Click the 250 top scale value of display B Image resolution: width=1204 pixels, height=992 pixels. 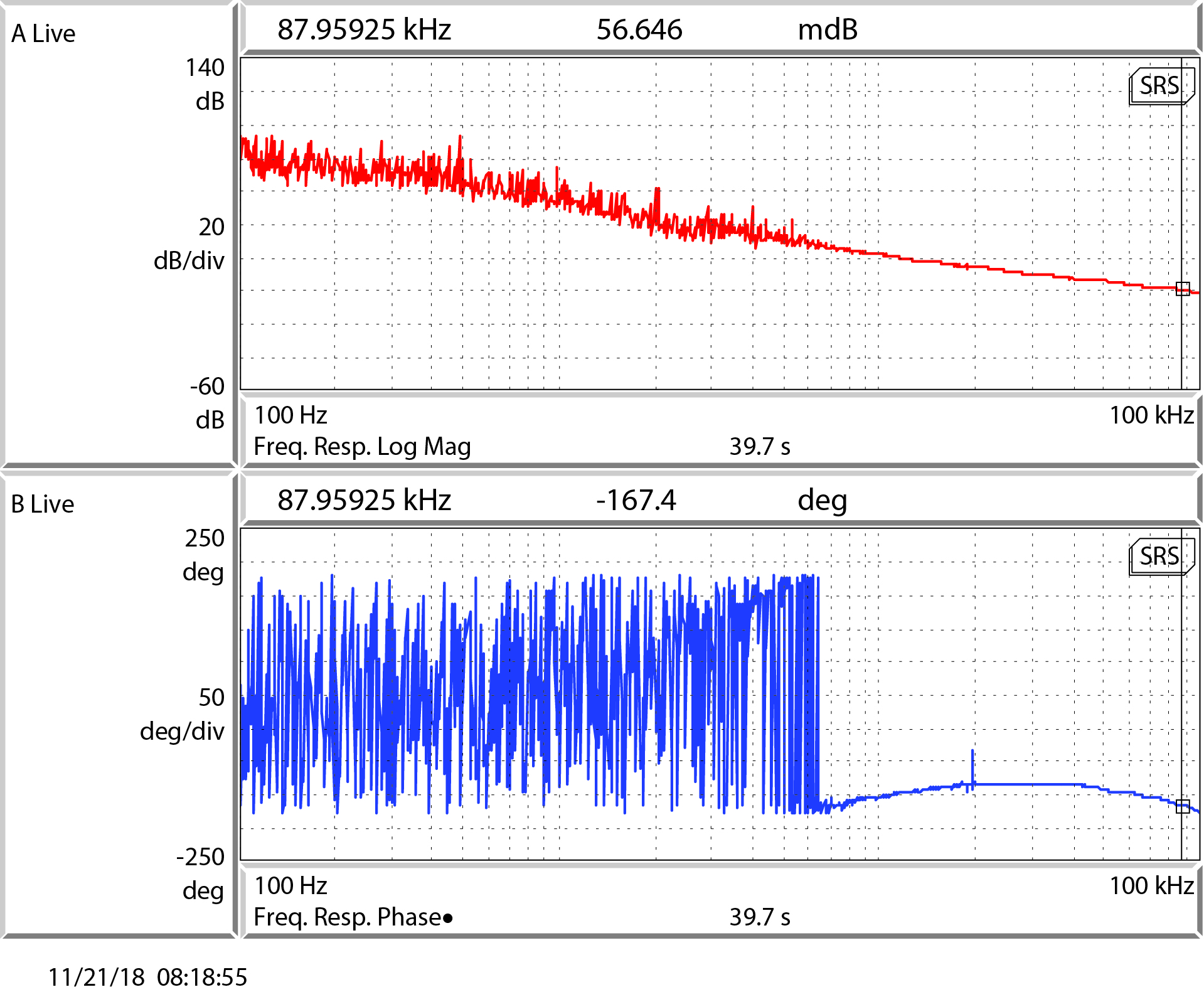205,538
